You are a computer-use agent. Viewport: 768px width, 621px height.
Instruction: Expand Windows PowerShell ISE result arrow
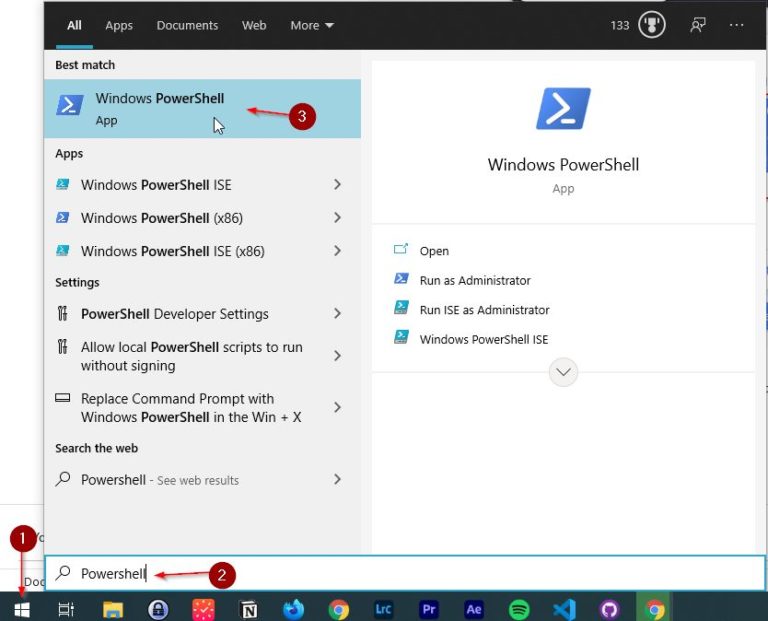(x=337, y=185)
